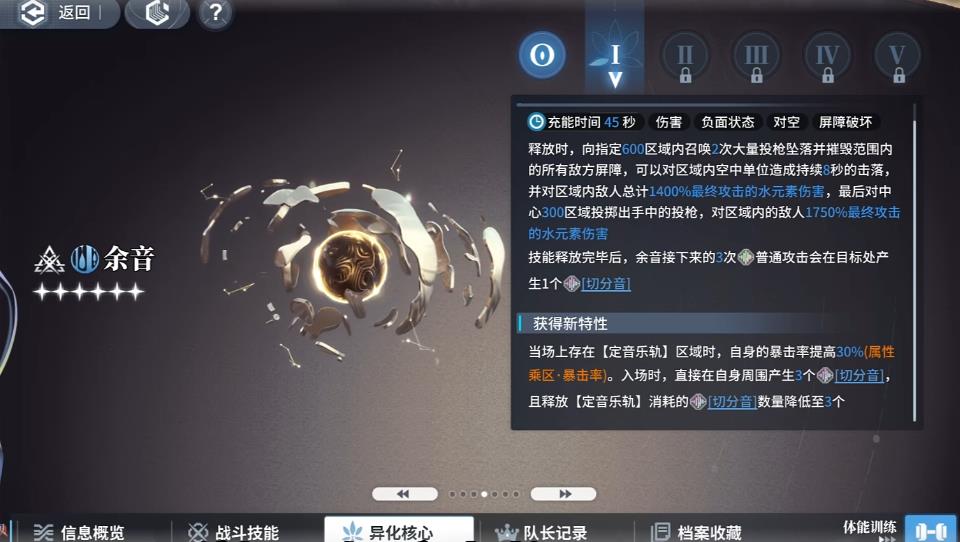Image resolution: width=960 pixels, height=542 pixels.
Task: Select the last page indicator dot
Action: 516,494
